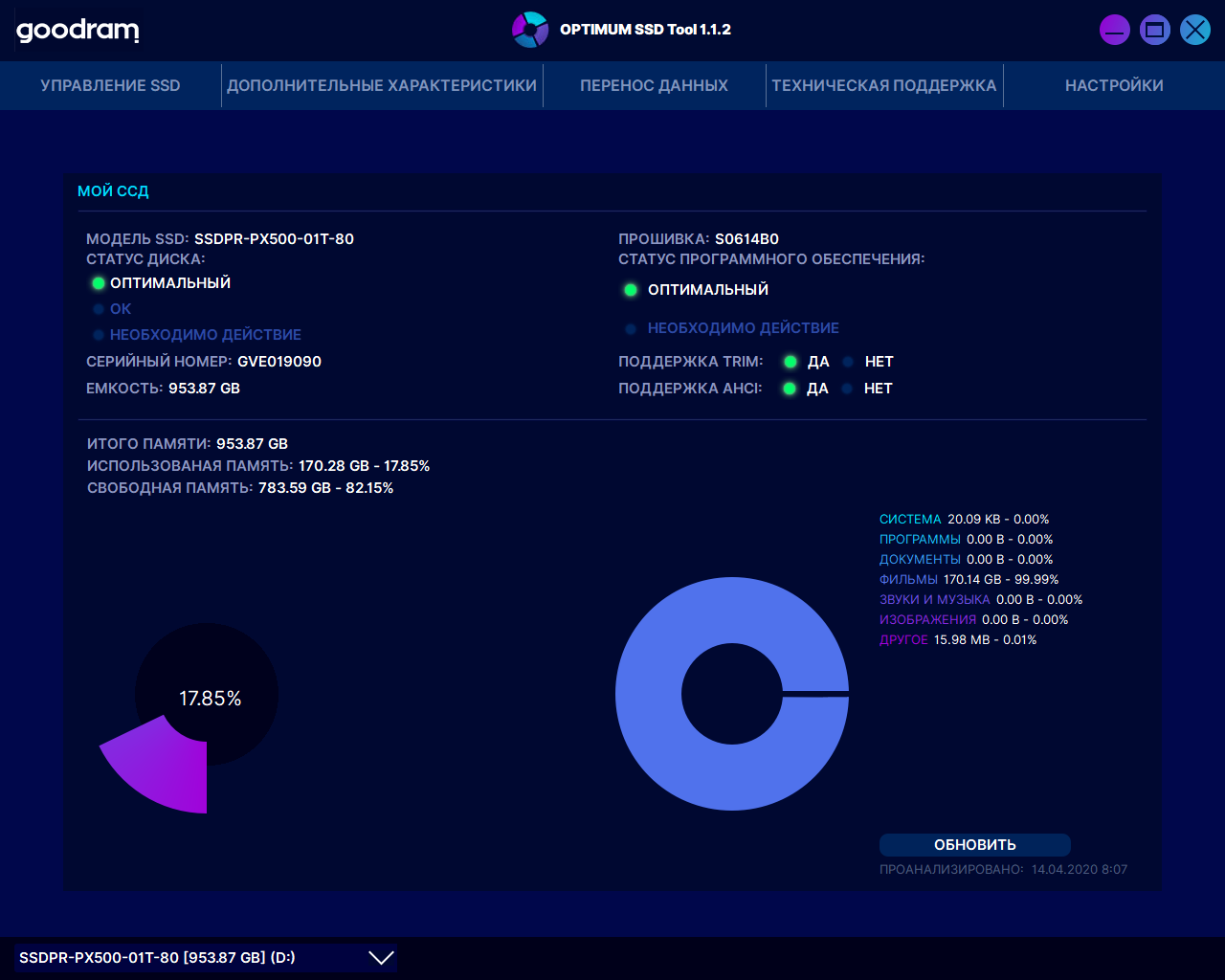Viewport: 1225px width, 980px height.
Task: Open the ПЕРЕНОС ДАННЫХ tab
Action: [x=654, y=85]
